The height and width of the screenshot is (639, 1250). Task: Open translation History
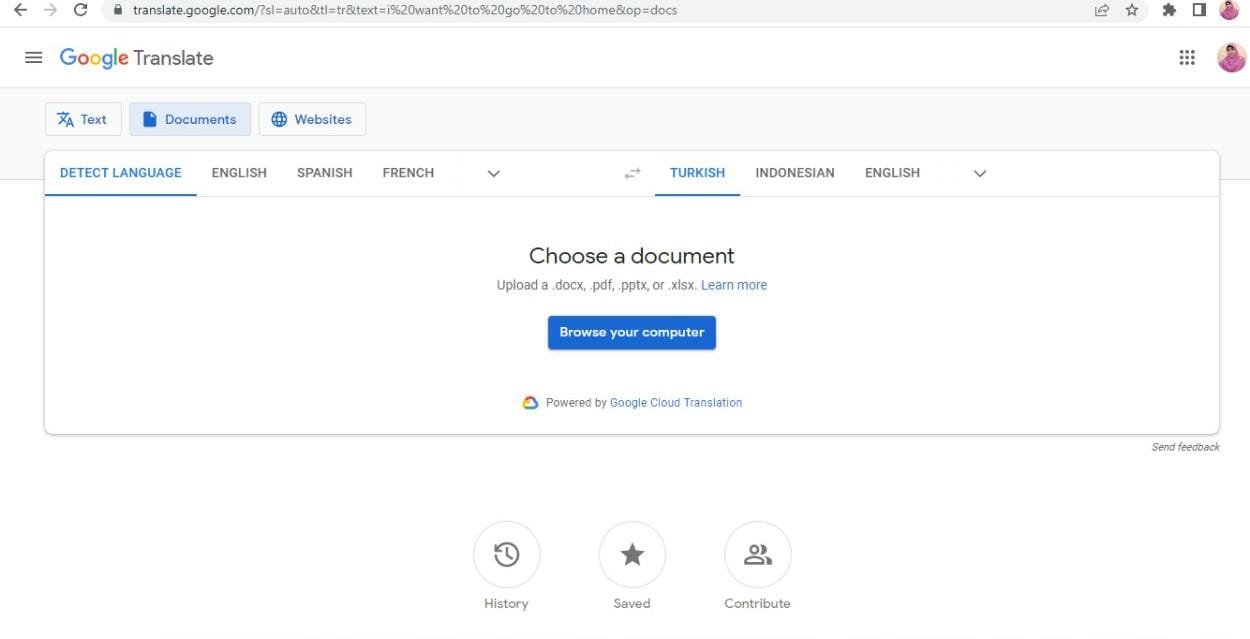point(507,554)
